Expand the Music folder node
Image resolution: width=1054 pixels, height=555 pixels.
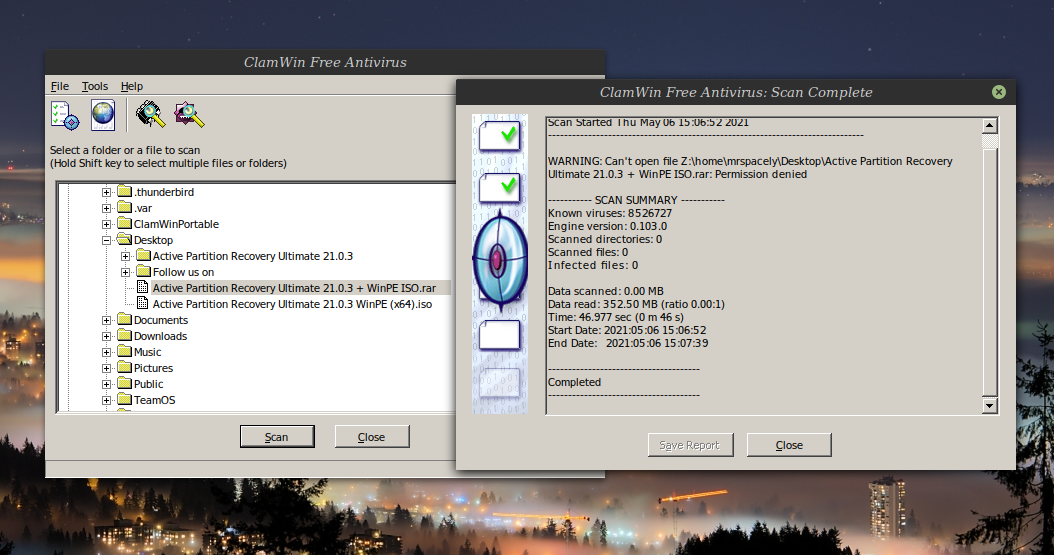click(106, 352)
